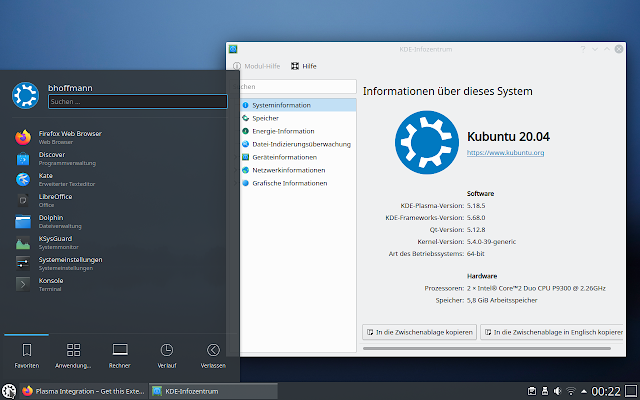Click the KDE-Plasma-Version value 5.18.5
The image size is (640, 400).
click(x=476, y=206)
